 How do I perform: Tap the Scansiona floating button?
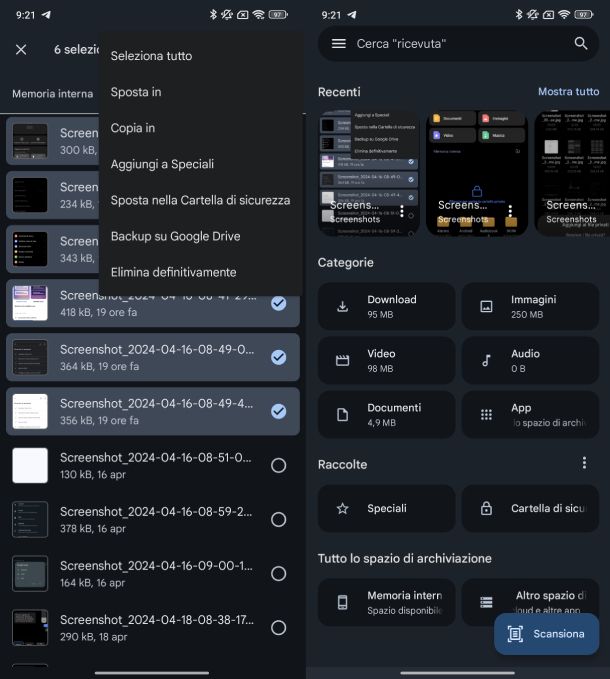coord(546,634)
